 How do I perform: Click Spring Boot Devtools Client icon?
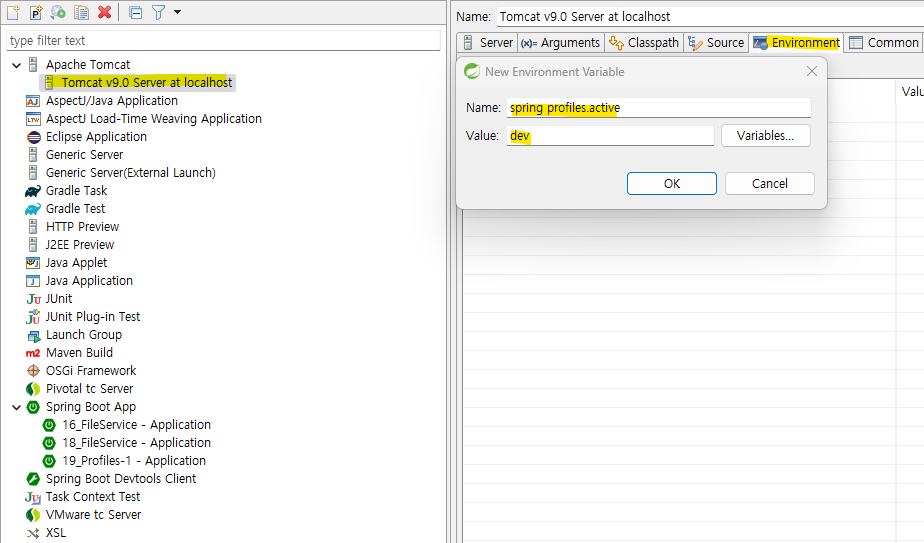coord(34,479)
